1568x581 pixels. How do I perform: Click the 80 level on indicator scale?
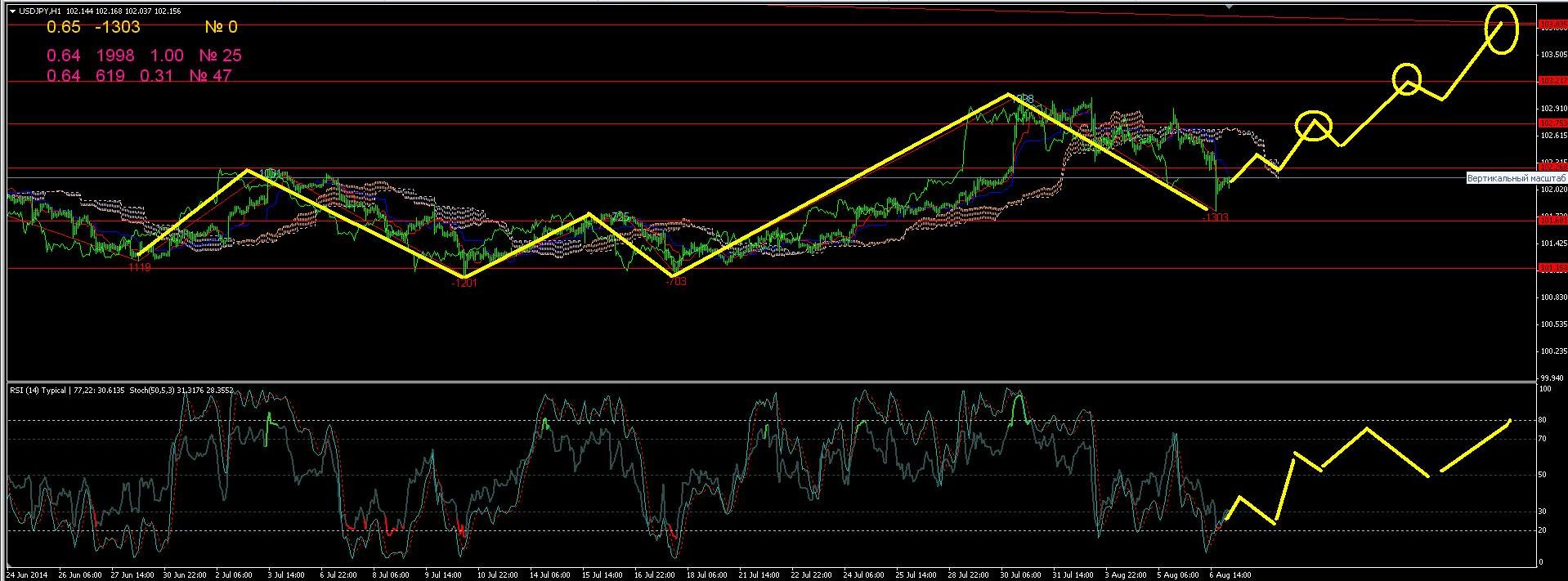1543,420
